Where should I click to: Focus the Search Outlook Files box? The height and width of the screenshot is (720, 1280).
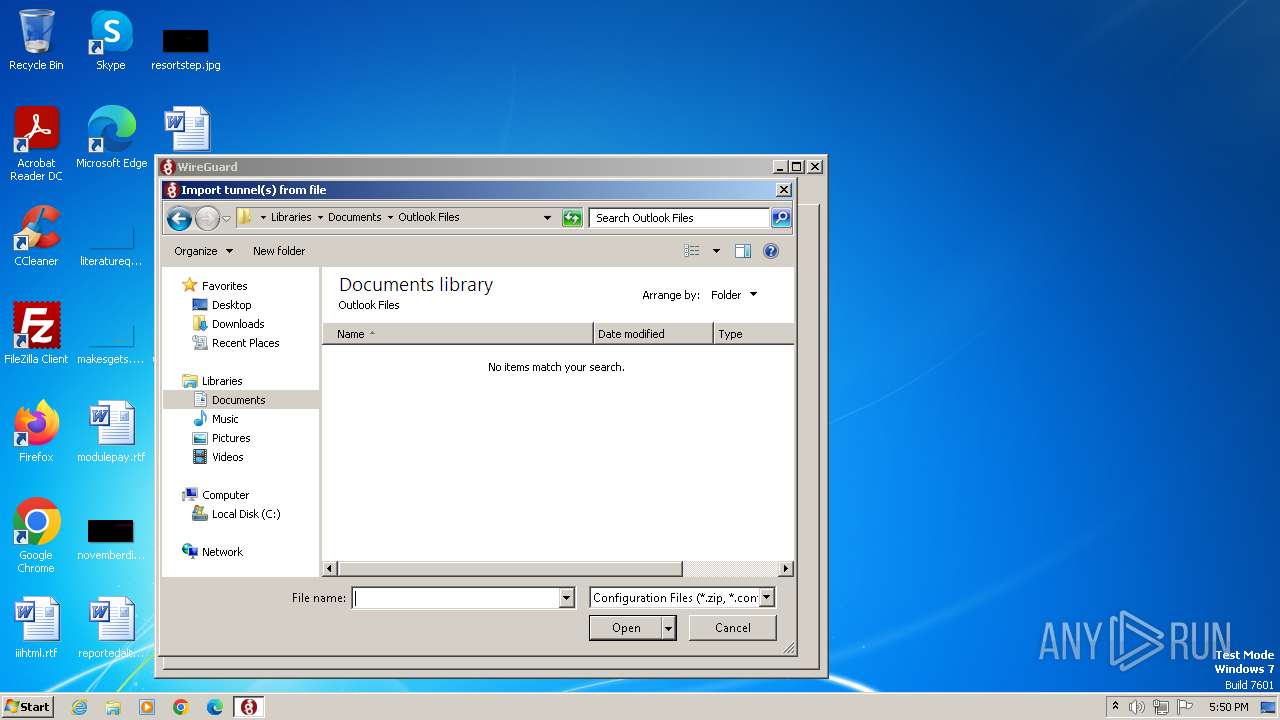point(679,218)
